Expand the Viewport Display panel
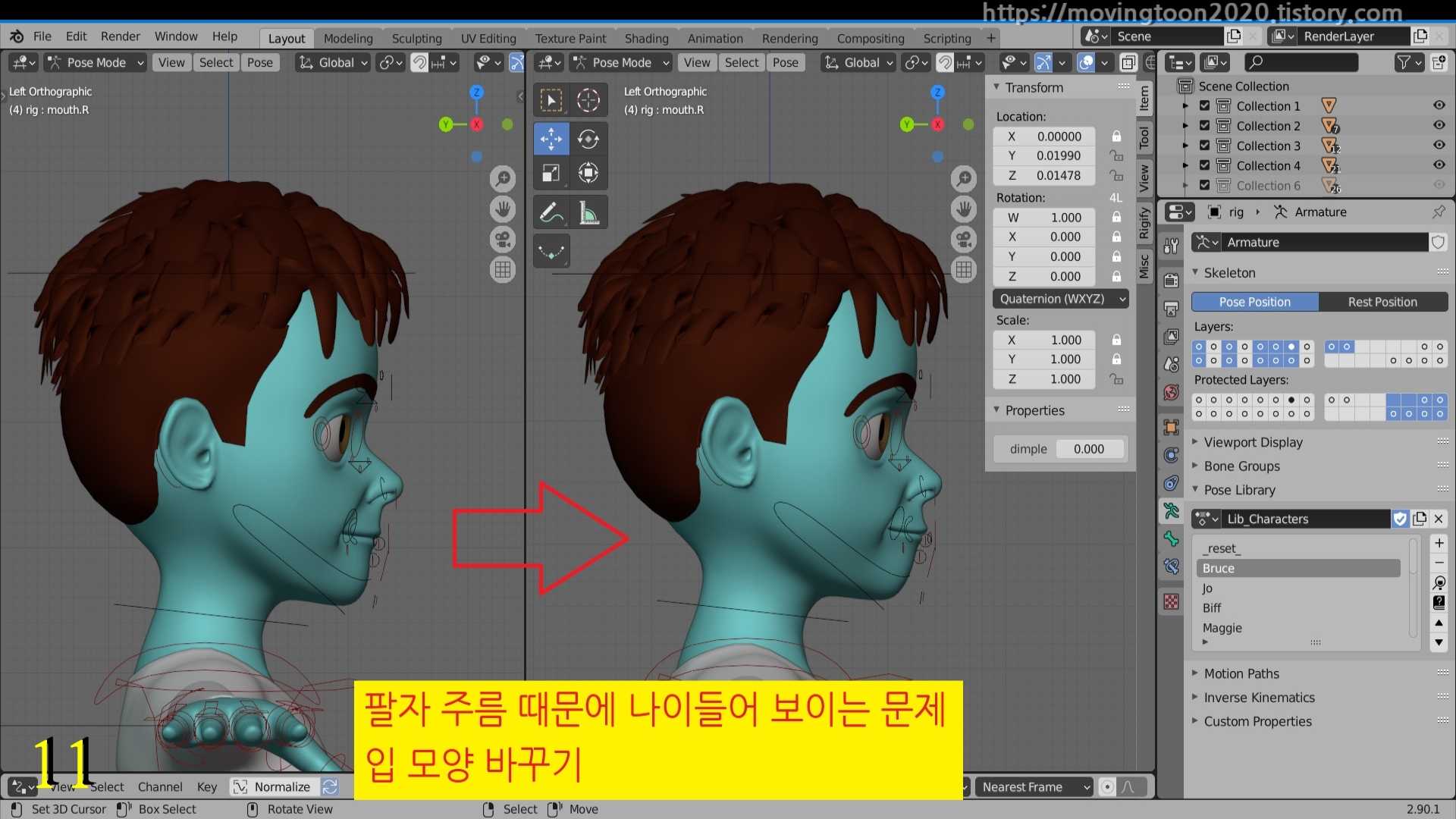1456x819 pixels. click(x=1252, y=442)
